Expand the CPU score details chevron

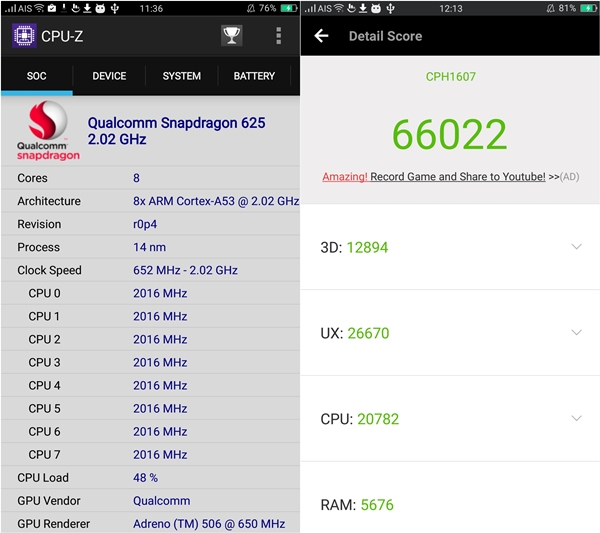(x=576, y=418)
